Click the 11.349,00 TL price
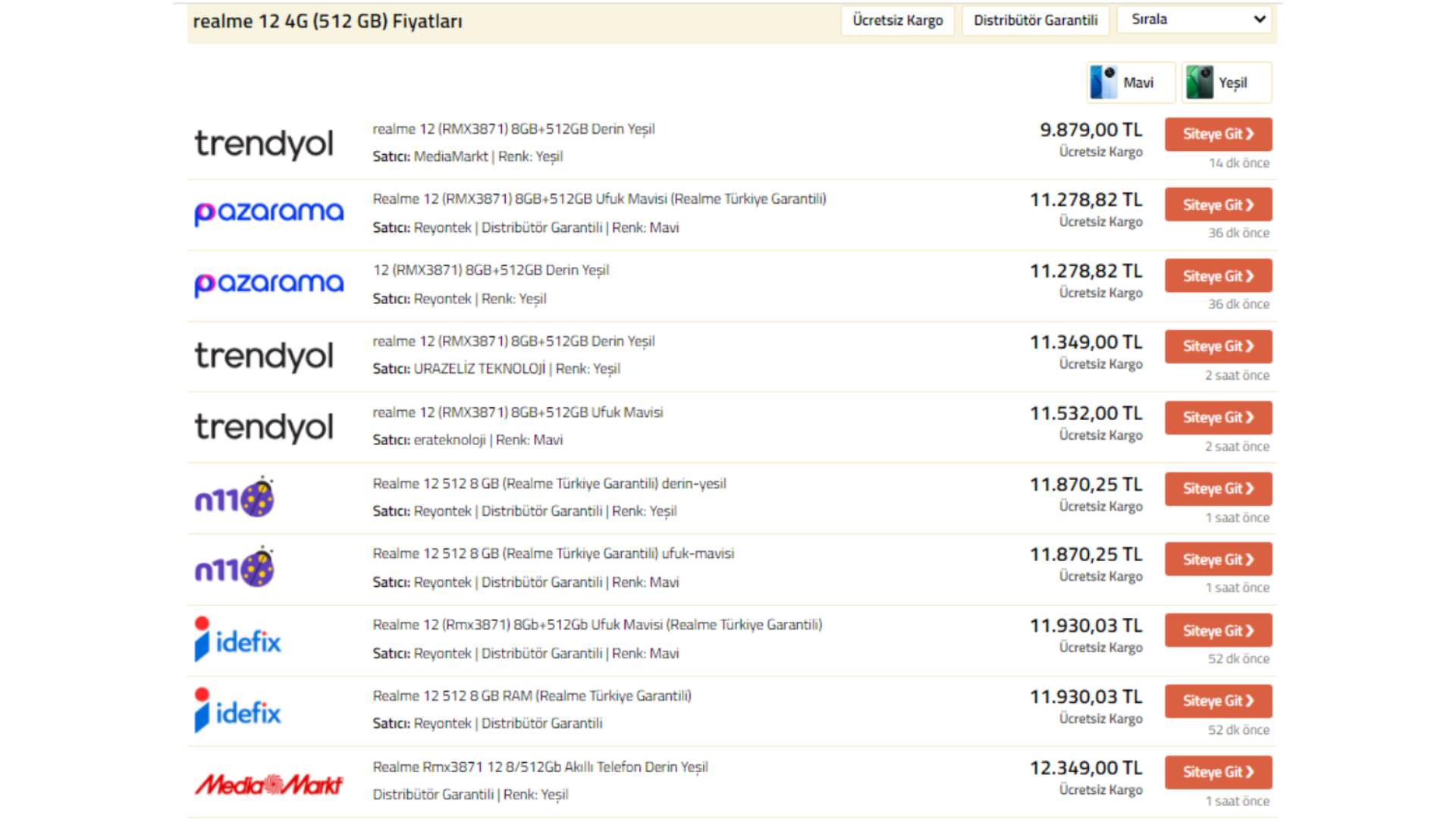Viewport: 1456px width, 819px height. click(1086, 343)
